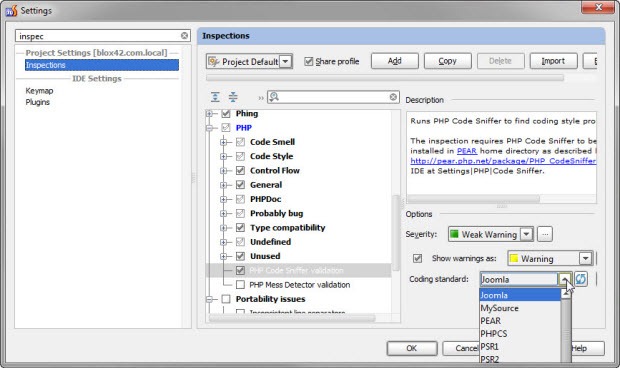Viewport: 620px width, 368px height.
Task: Toggle Show warnings as checkbox
Action: (417, 259)
